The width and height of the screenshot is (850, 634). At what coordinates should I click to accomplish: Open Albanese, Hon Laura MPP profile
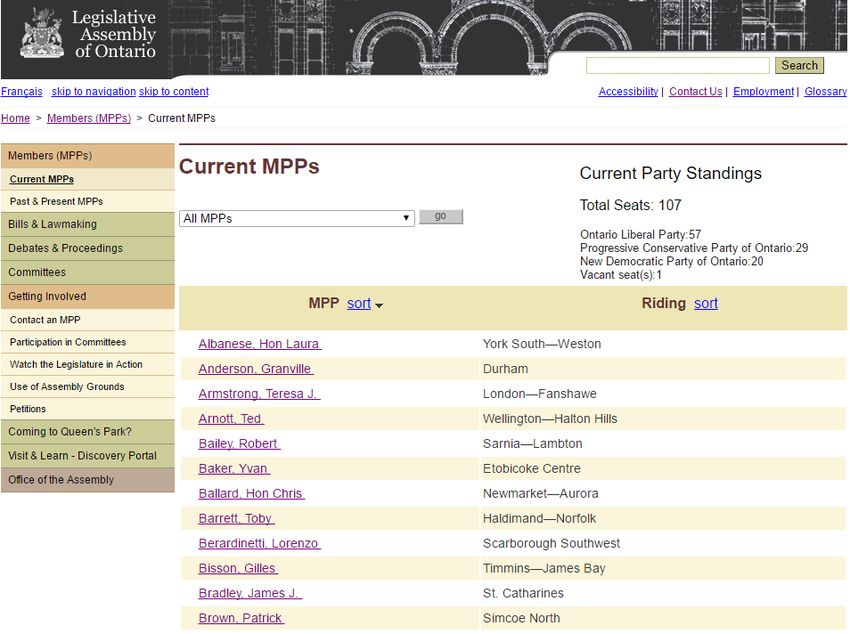click(260, 344)
